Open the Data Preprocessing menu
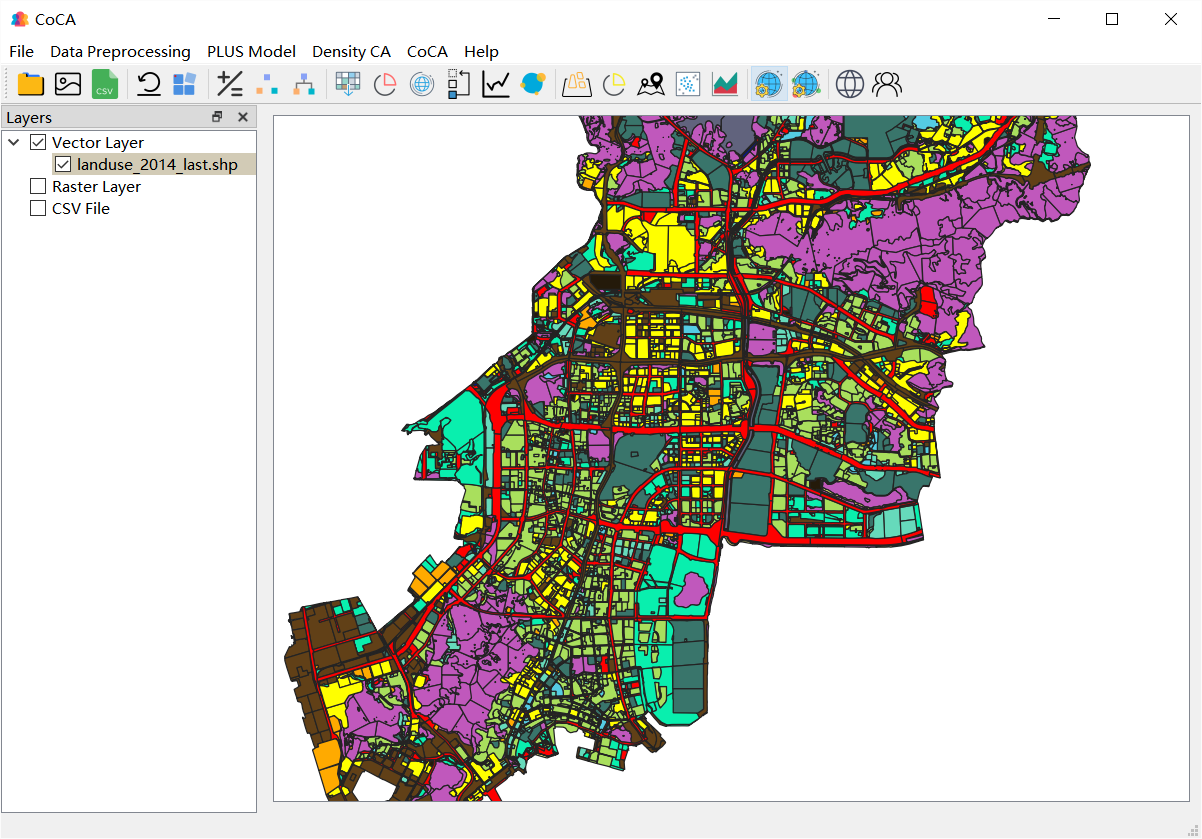This screenshot has height=839, width=1202. click(x=120, y=51)
